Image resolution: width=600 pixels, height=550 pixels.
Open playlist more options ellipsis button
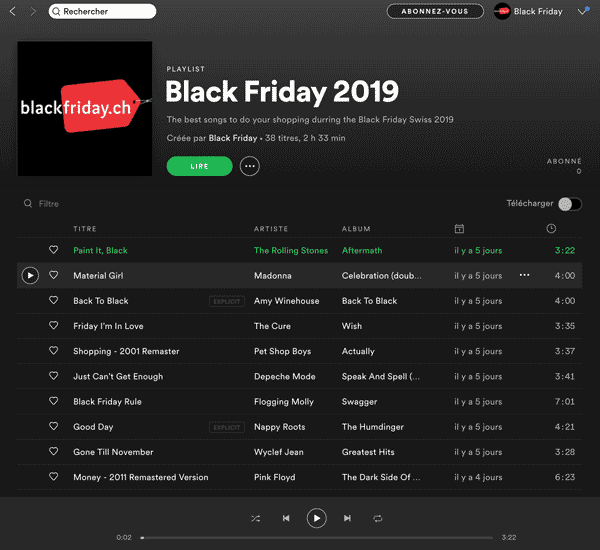pos(249,166)
